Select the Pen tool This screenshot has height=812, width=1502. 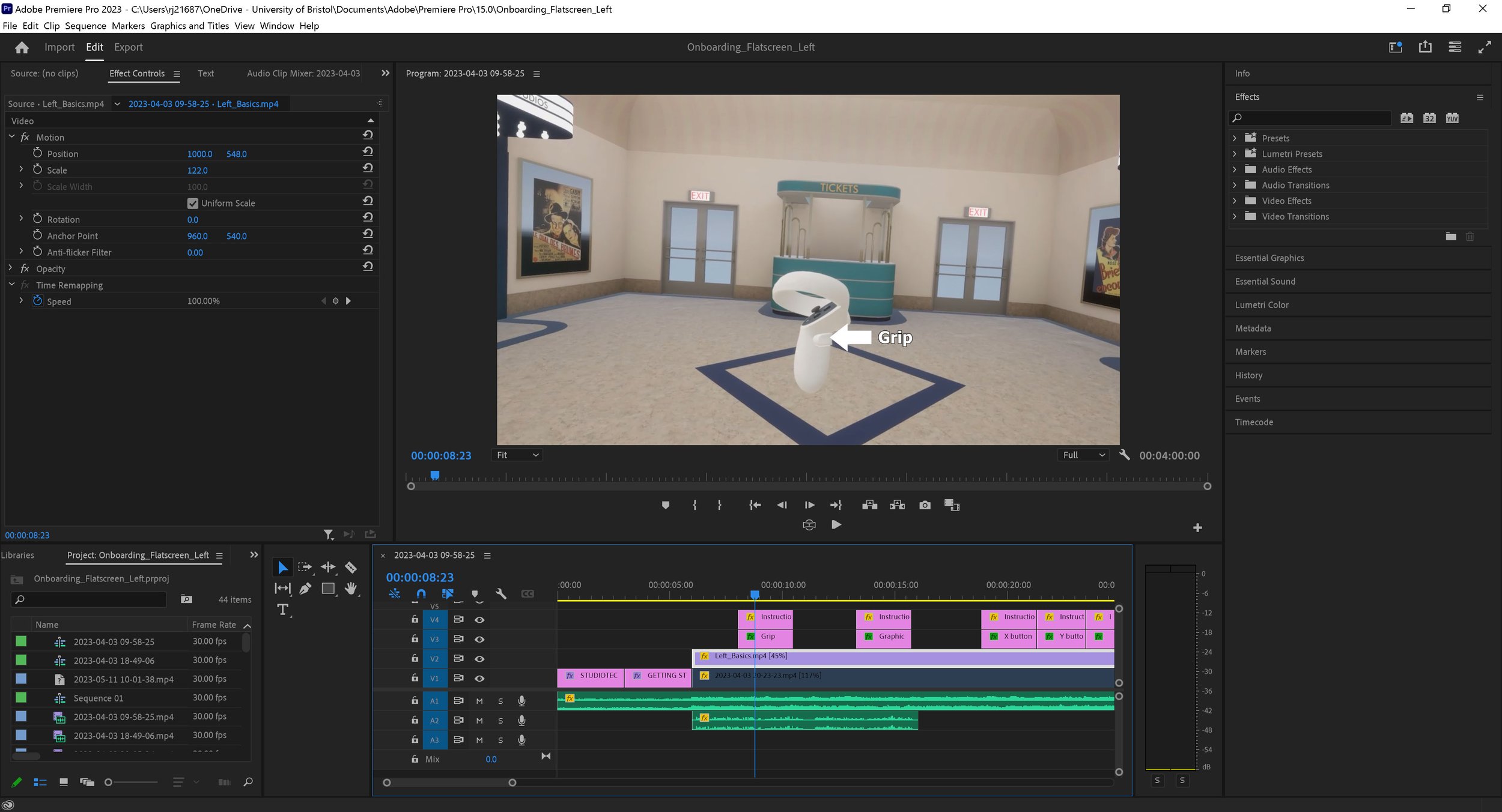click(x=305, y=589)
